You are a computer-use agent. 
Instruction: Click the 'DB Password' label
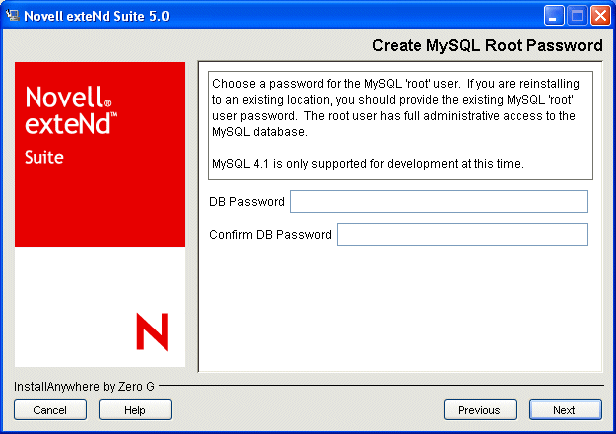247,202
